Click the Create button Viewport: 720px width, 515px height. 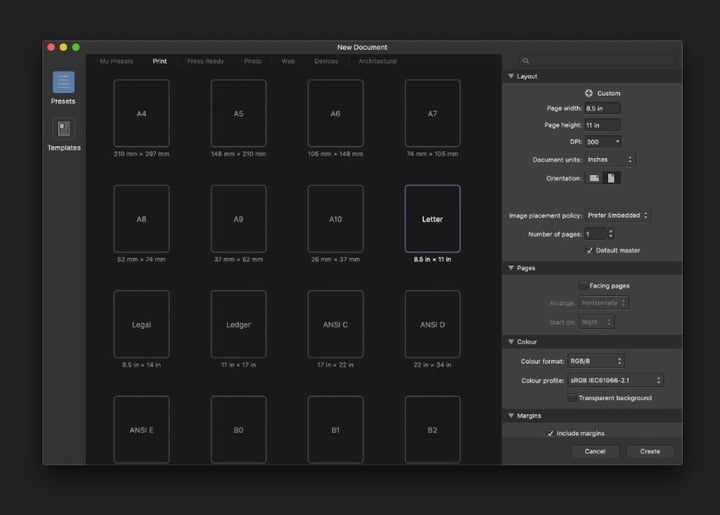pyautogui.click(x=650, y=451)
